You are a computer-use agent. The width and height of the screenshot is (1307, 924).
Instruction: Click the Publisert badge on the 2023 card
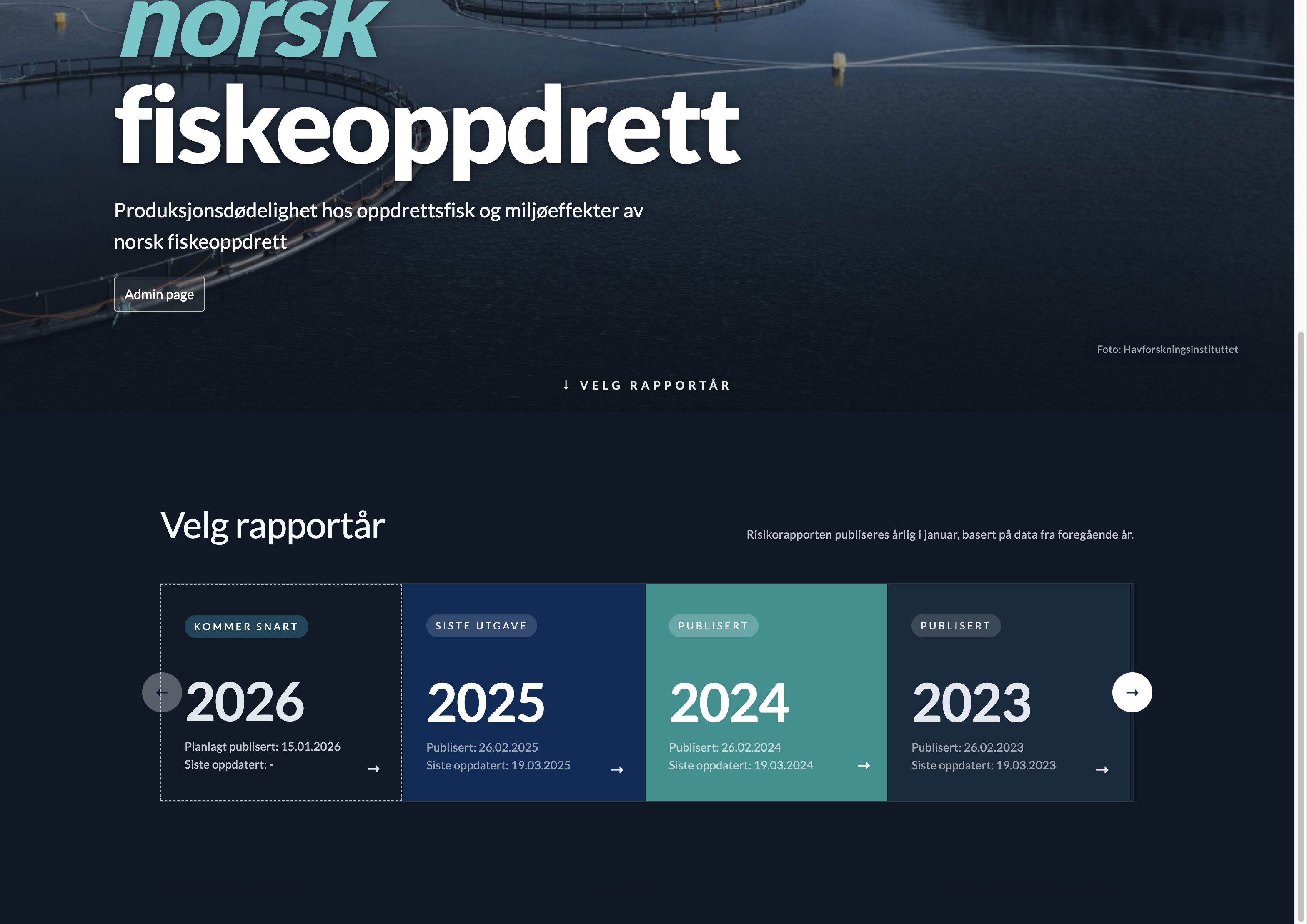click(x=956, y=626)
